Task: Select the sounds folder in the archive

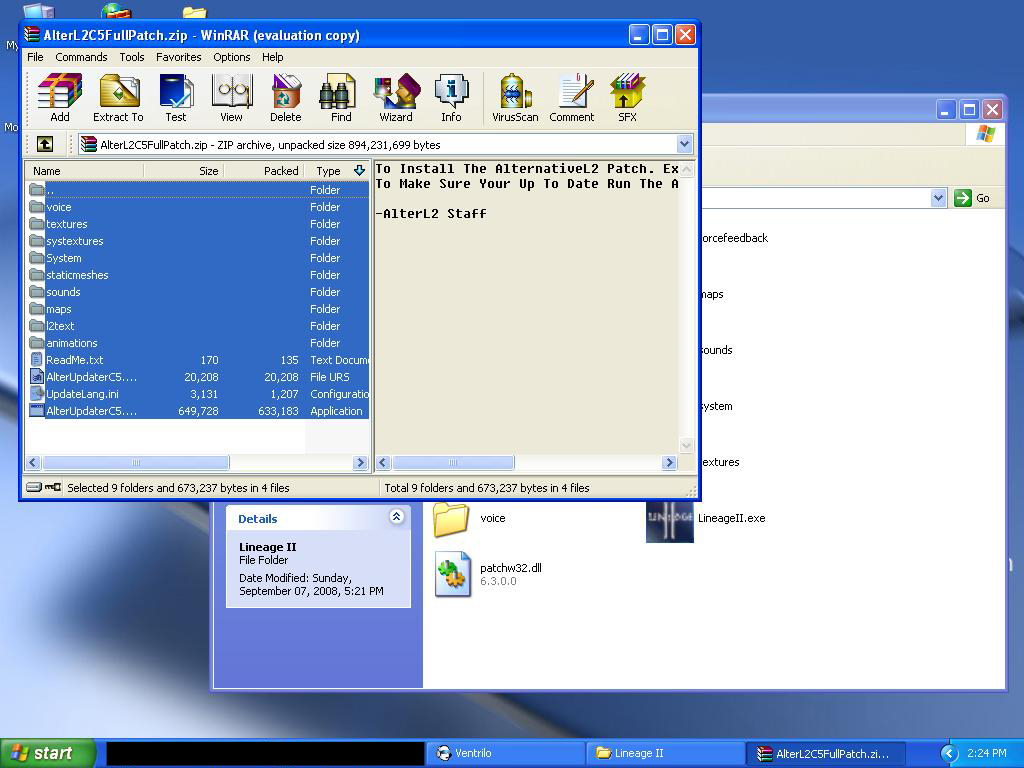Action: coord(198,292)
